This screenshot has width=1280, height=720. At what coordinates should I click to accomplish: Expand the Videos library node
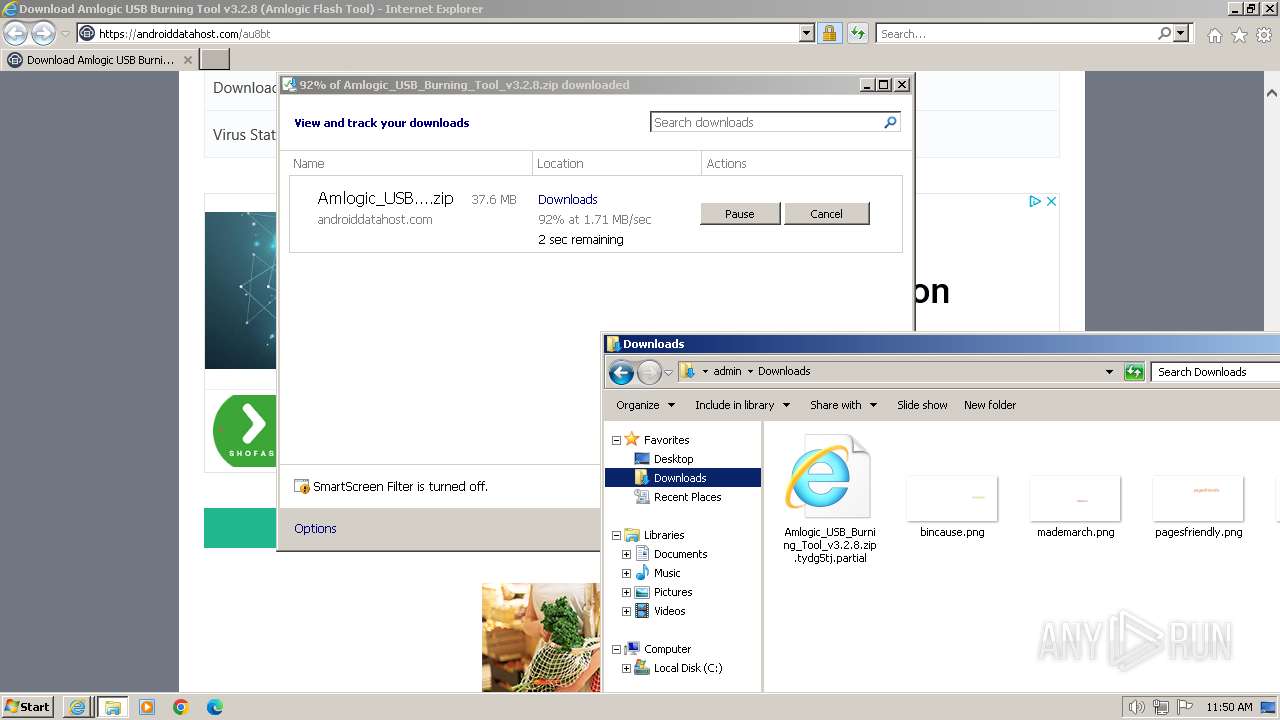pyautogui.click(x=626, y=611)
